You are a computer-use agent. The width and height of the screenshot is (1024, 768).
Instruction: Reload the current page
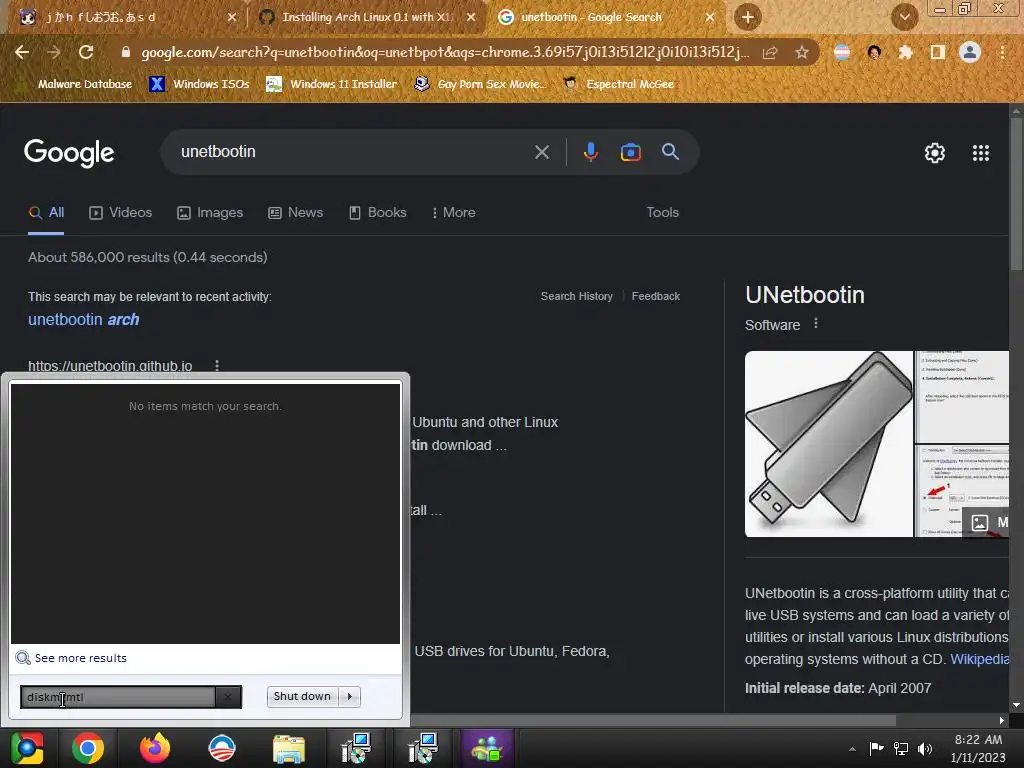point(86,52)
